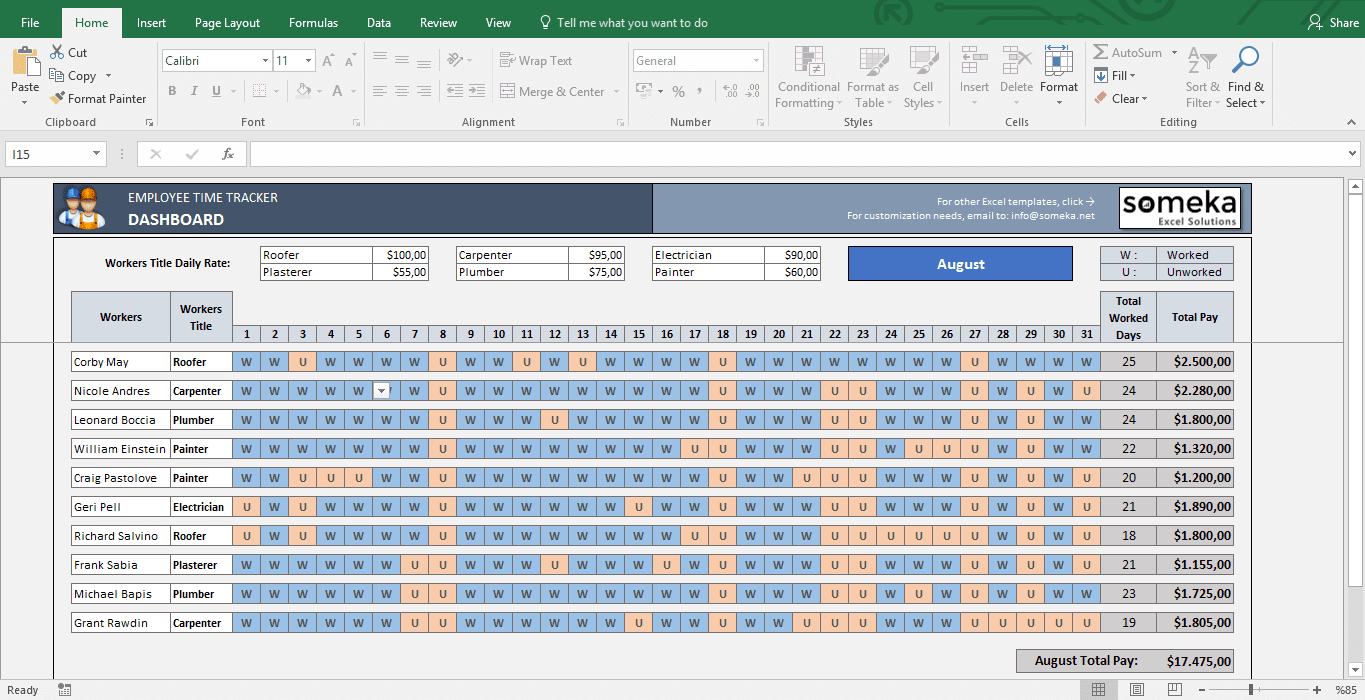This screenshot has height=700, width=1365.
Task: Enable Wrap Text
Action: 538,60
